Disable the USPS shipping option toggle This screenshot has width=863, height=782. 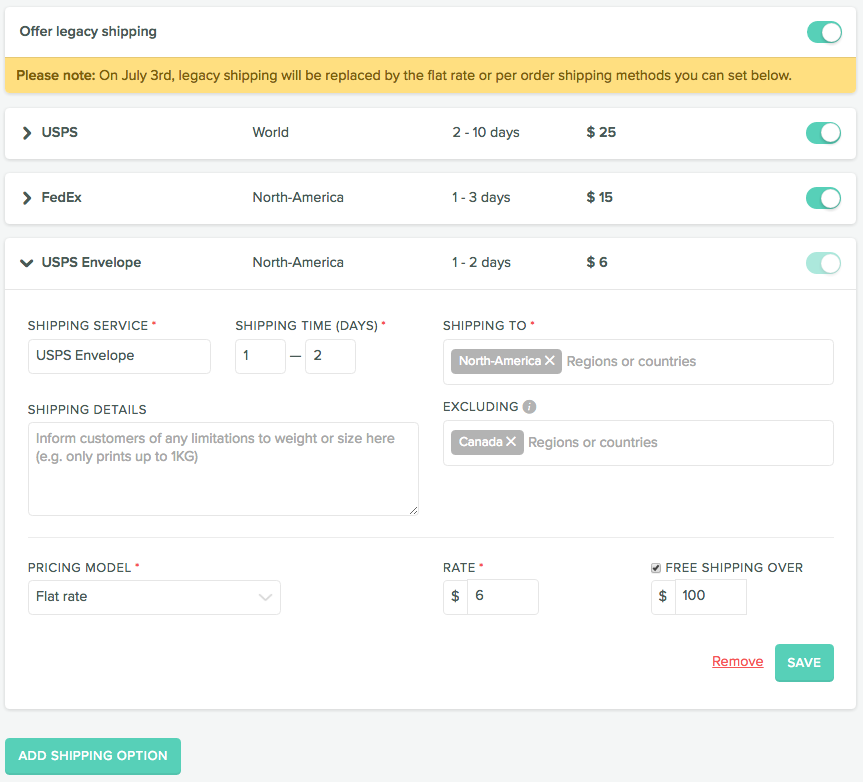click(823, 133)
